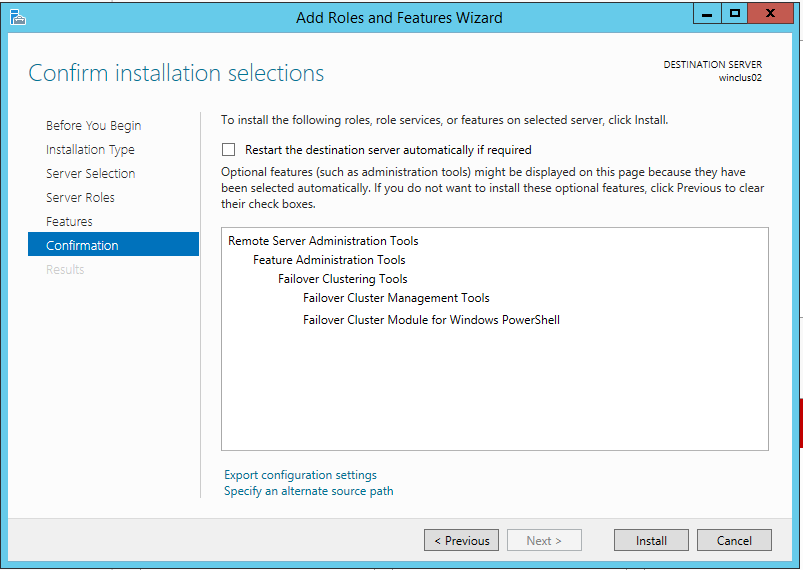Click the wizard icon in the title bar
Image resolution: width=803 pixels, height=570 pixels.
pyautogui.click(x=17, y=17)
